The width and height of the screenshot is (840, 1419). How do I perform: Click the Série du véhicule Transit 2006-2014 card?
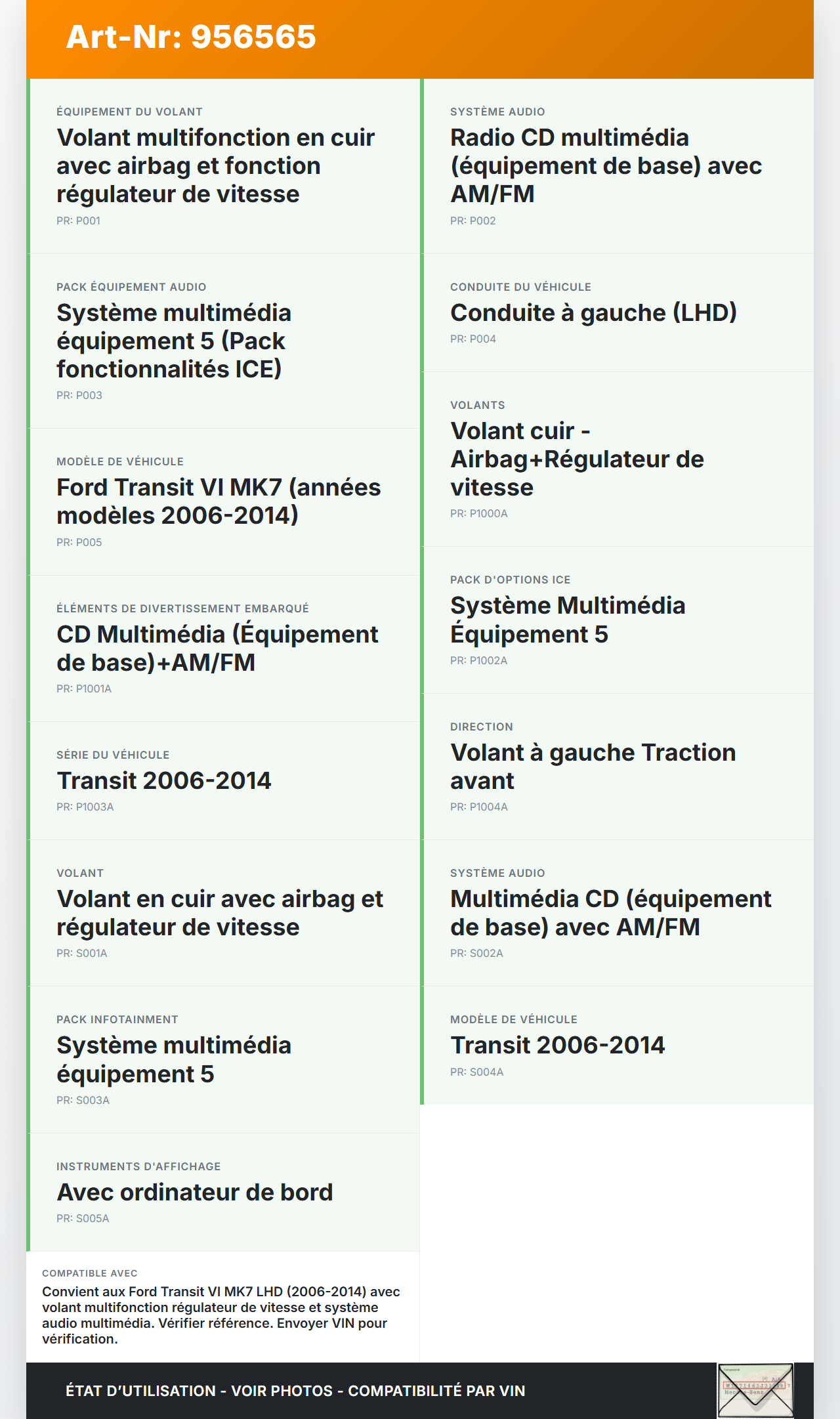(223, 780)
